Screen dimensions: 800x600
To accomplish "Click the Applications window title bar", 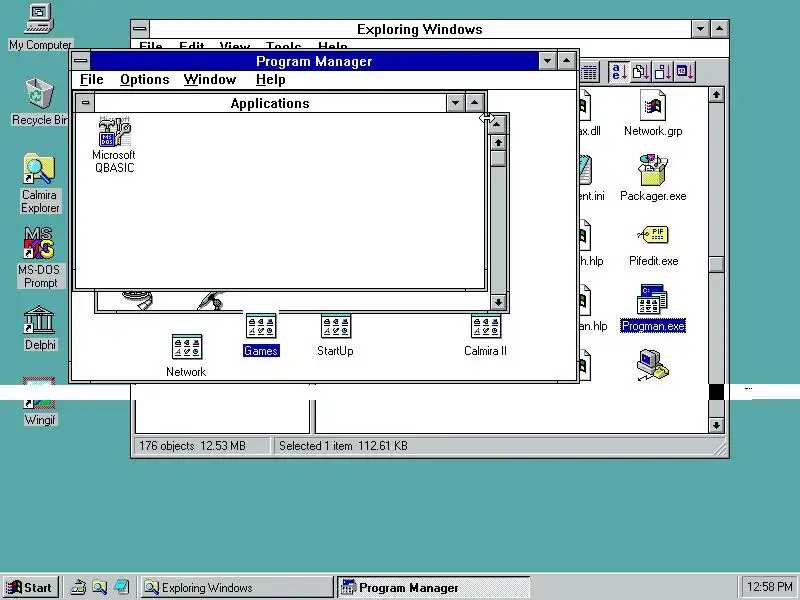I will click(x=270, y=103).
